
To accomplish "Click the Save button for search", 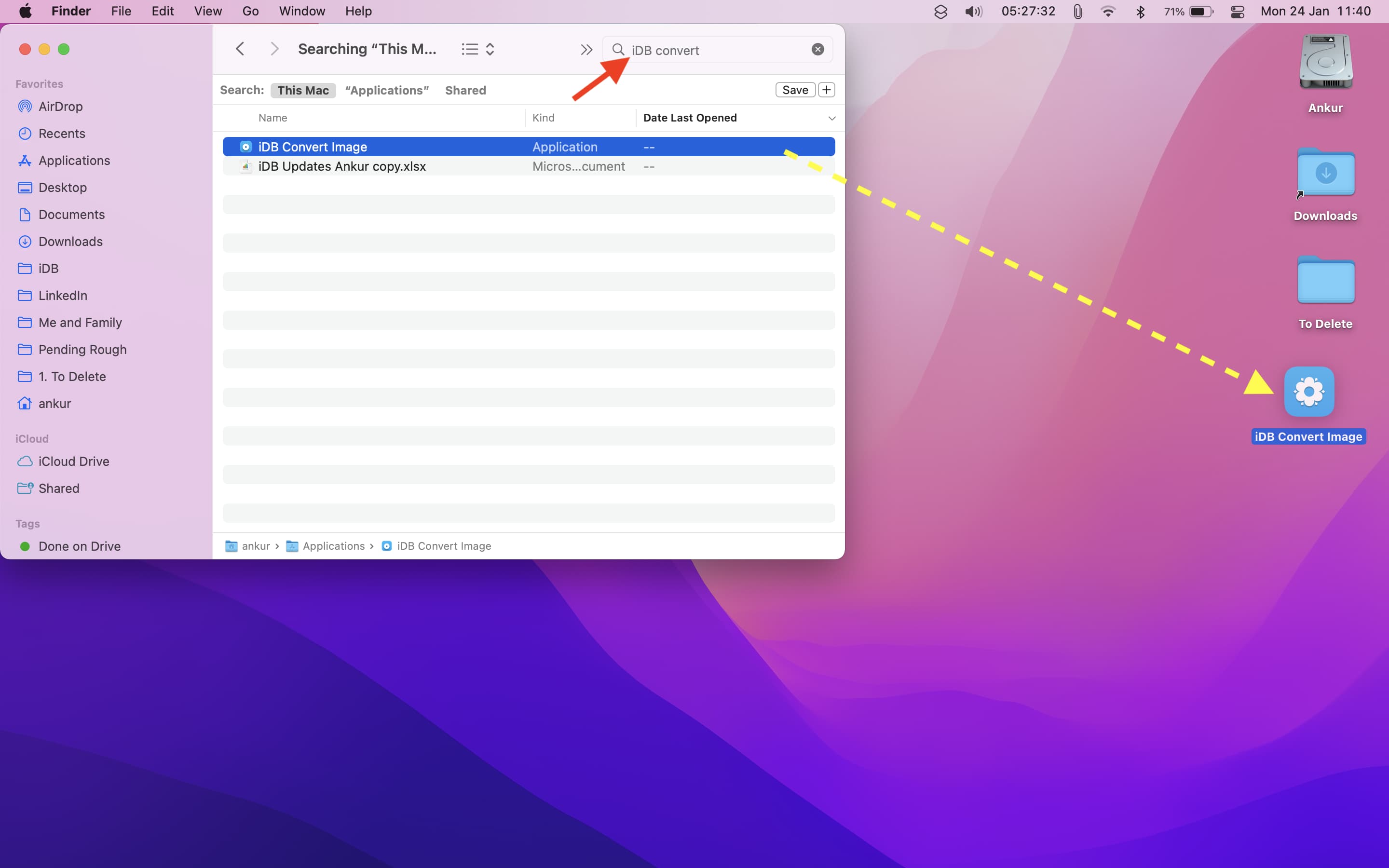I will click(x=796, y=90).
